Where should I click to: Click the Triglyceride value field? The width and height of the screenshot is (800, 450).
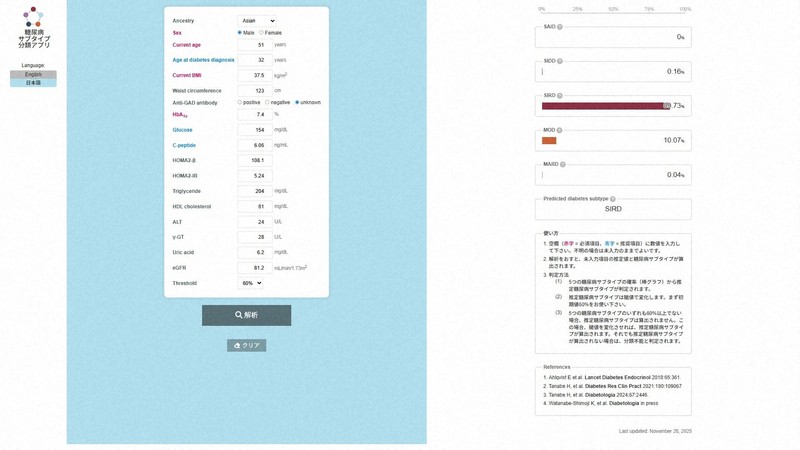[x=254, y=191]
